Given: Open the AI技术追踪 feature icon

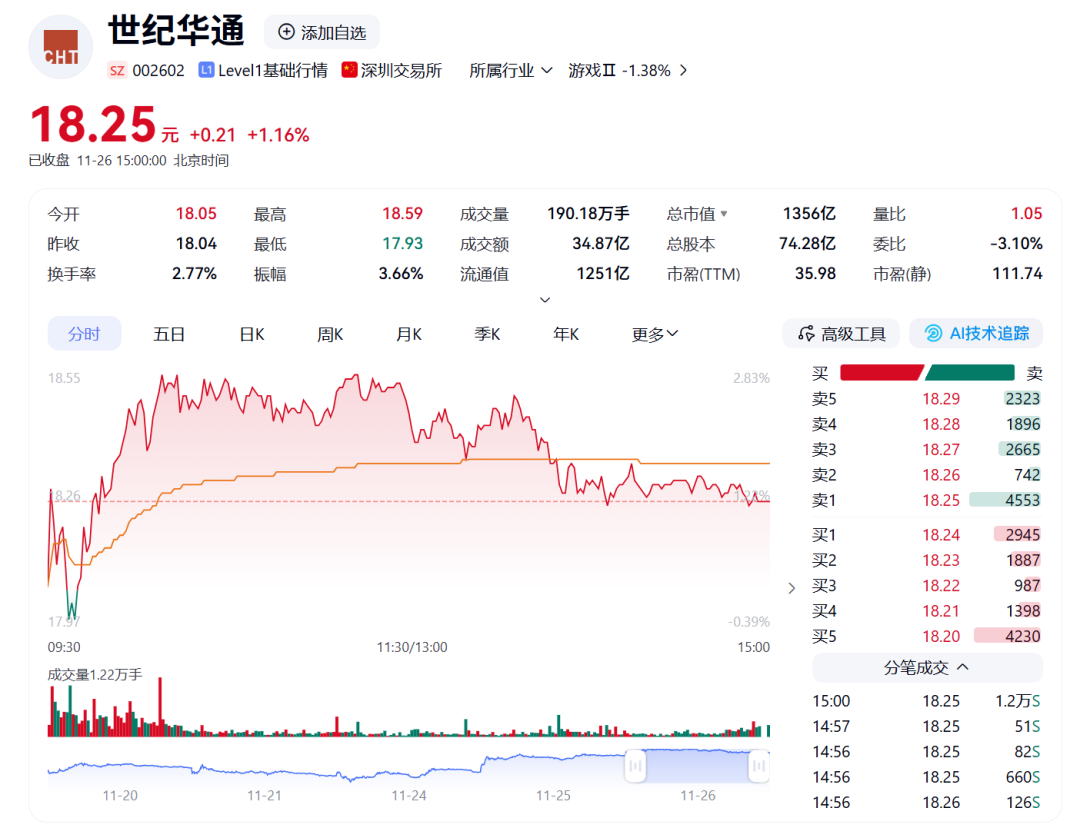Looking at the screenshot, I should coord(935,333).
